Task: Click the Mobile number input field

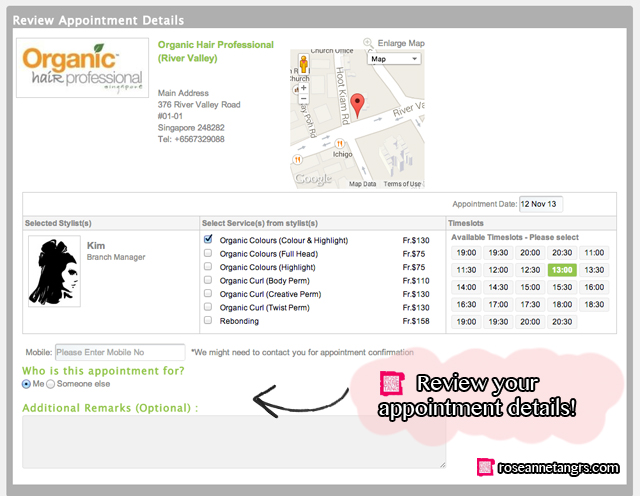Action: pos(120,352)
